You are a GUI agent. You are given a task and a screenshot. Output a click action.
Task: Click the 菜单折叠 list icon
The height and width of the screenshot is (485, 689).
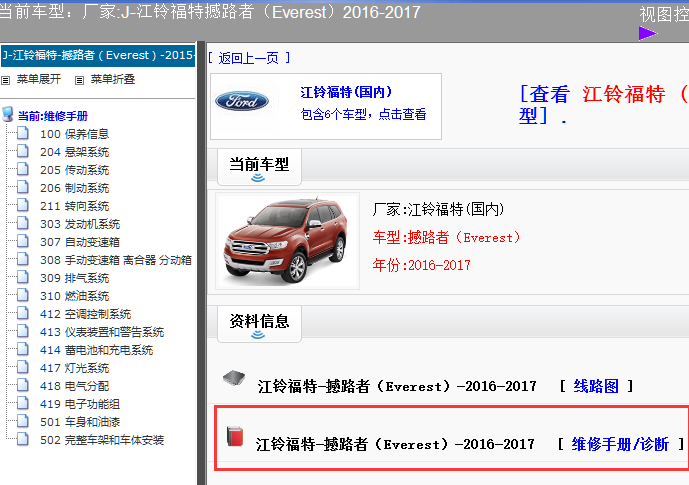tap(80, 80)
